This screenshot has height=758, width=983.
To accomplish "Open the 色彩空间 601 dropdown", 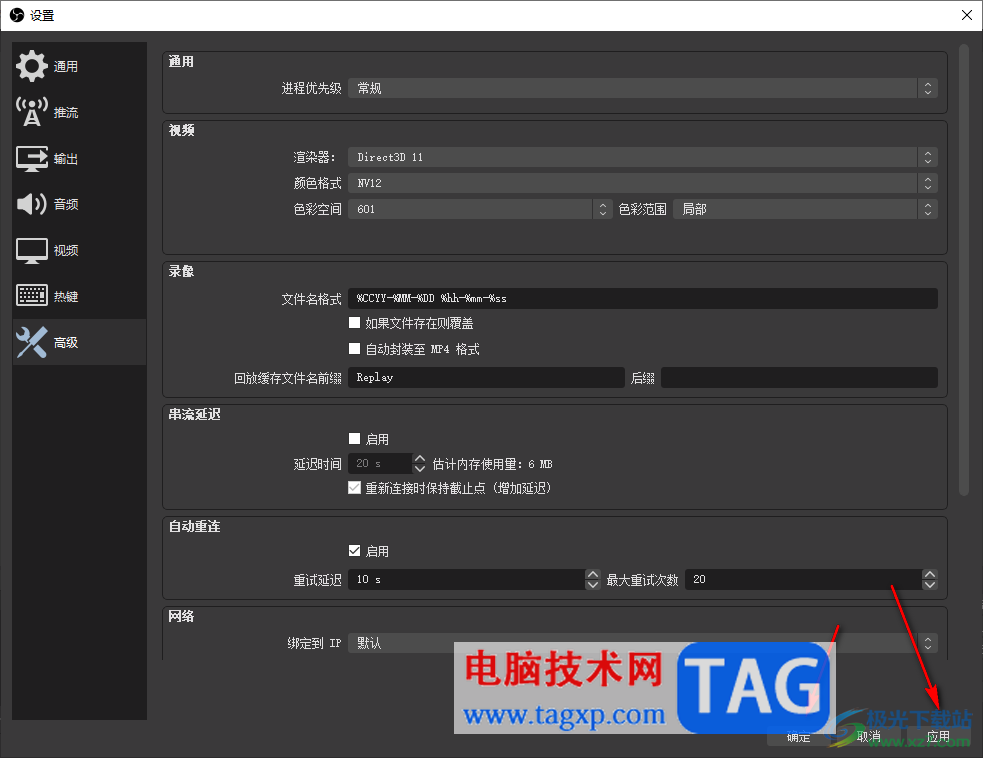I will pyautogui.click(x=480, y=209).
